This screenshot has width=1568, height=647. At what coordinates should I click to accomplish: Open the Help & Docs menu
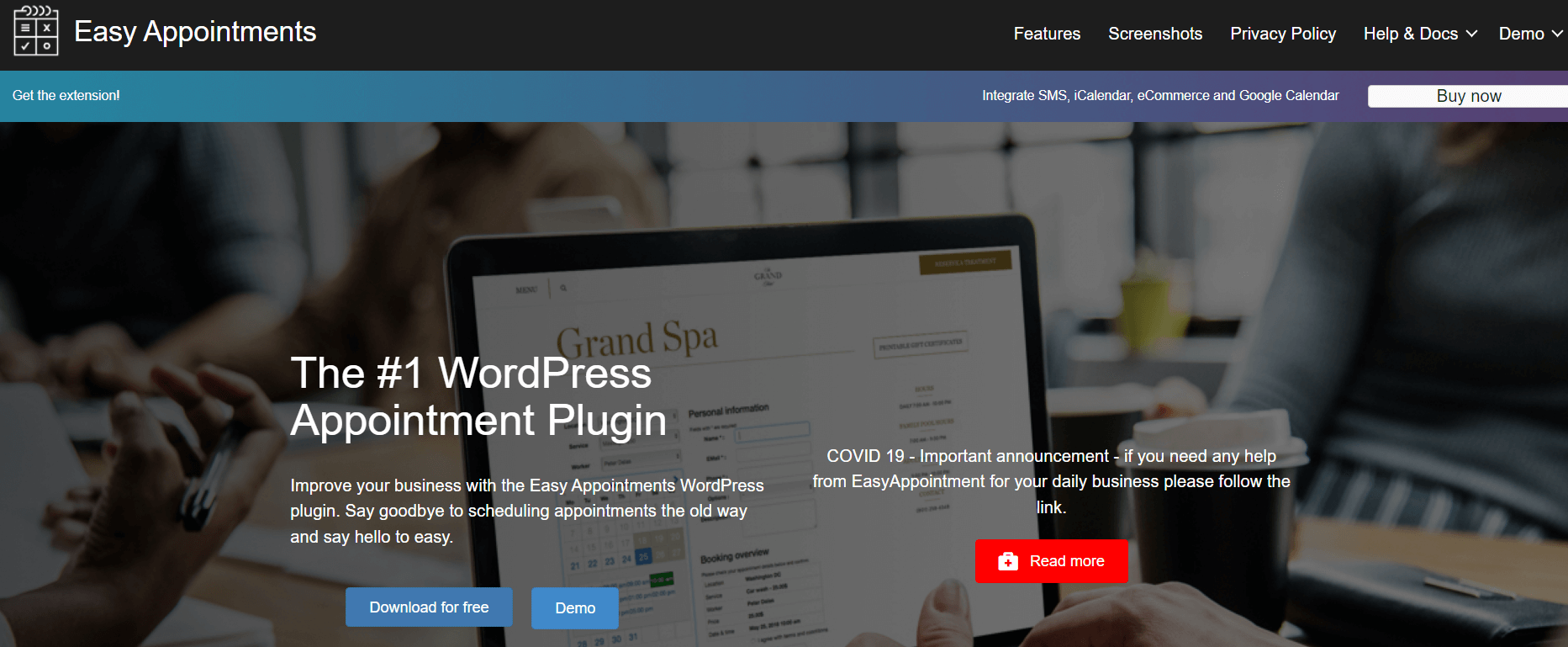click(1411, 34)
